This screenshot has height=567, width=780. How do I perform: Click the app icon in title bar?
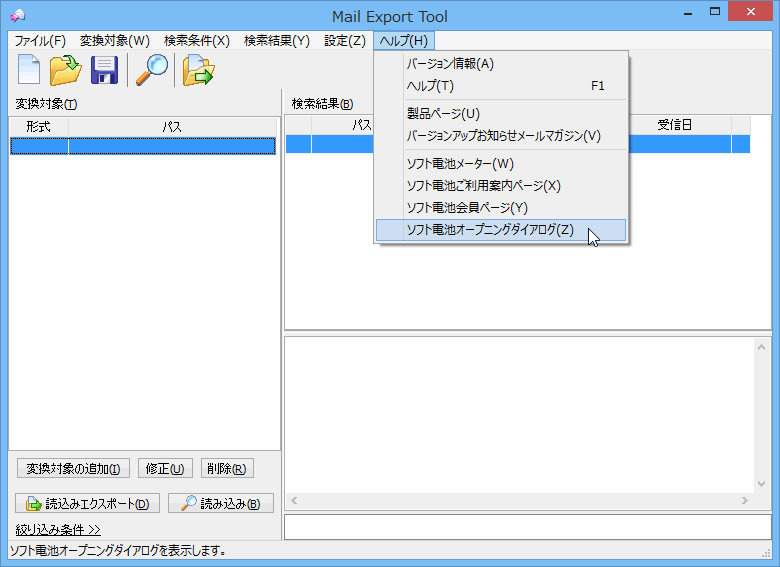pos(17,16)
